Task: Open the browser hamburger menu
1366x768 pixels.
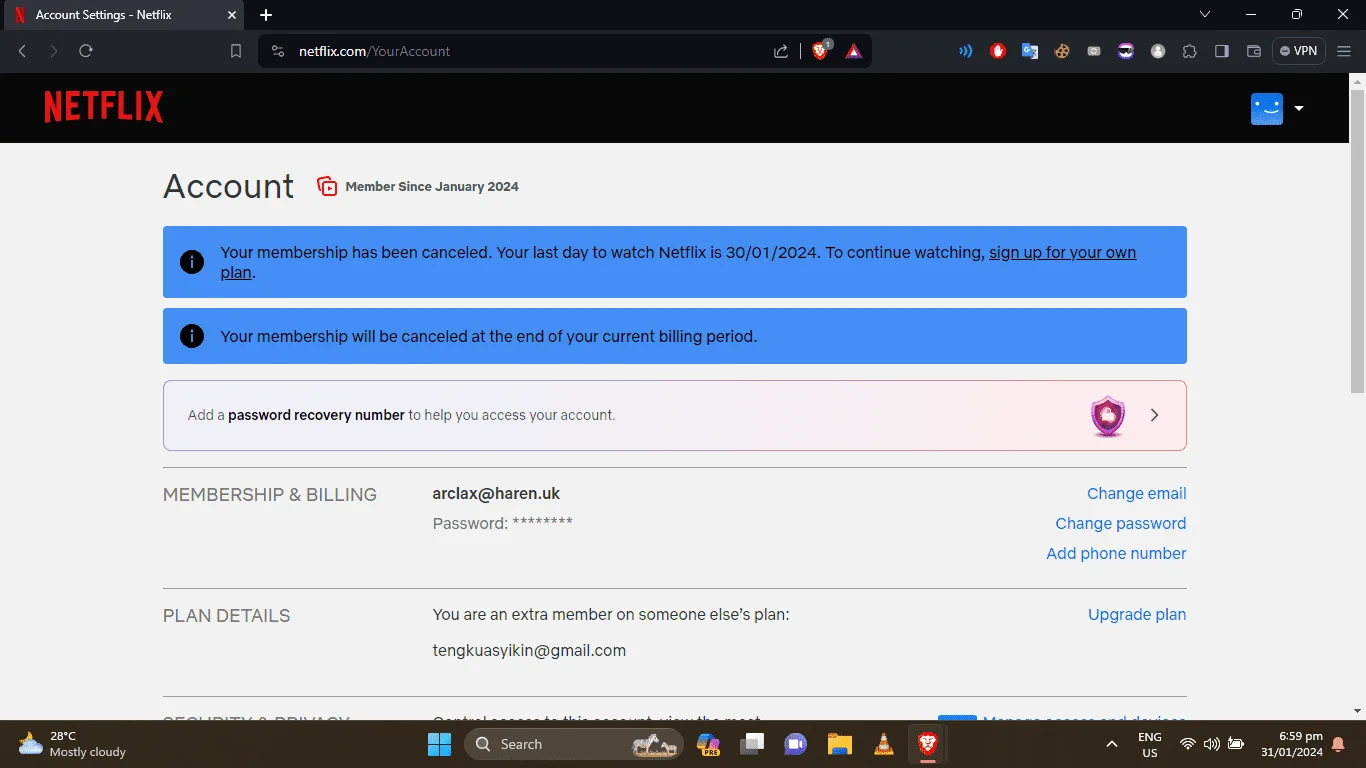Action: pos(1344,51)
